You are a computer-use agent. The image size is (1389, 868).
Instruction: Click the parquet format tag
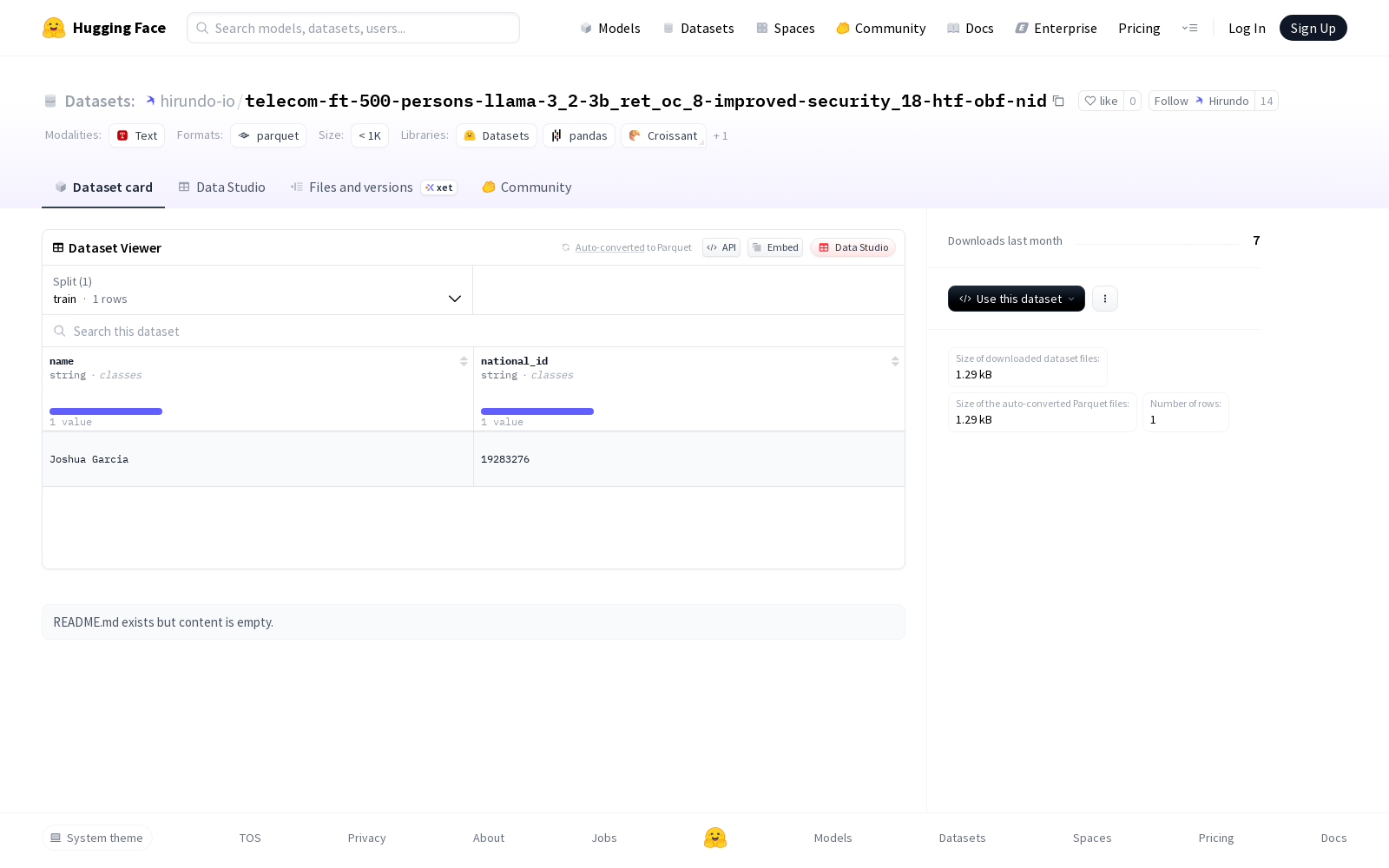(268, 135)
